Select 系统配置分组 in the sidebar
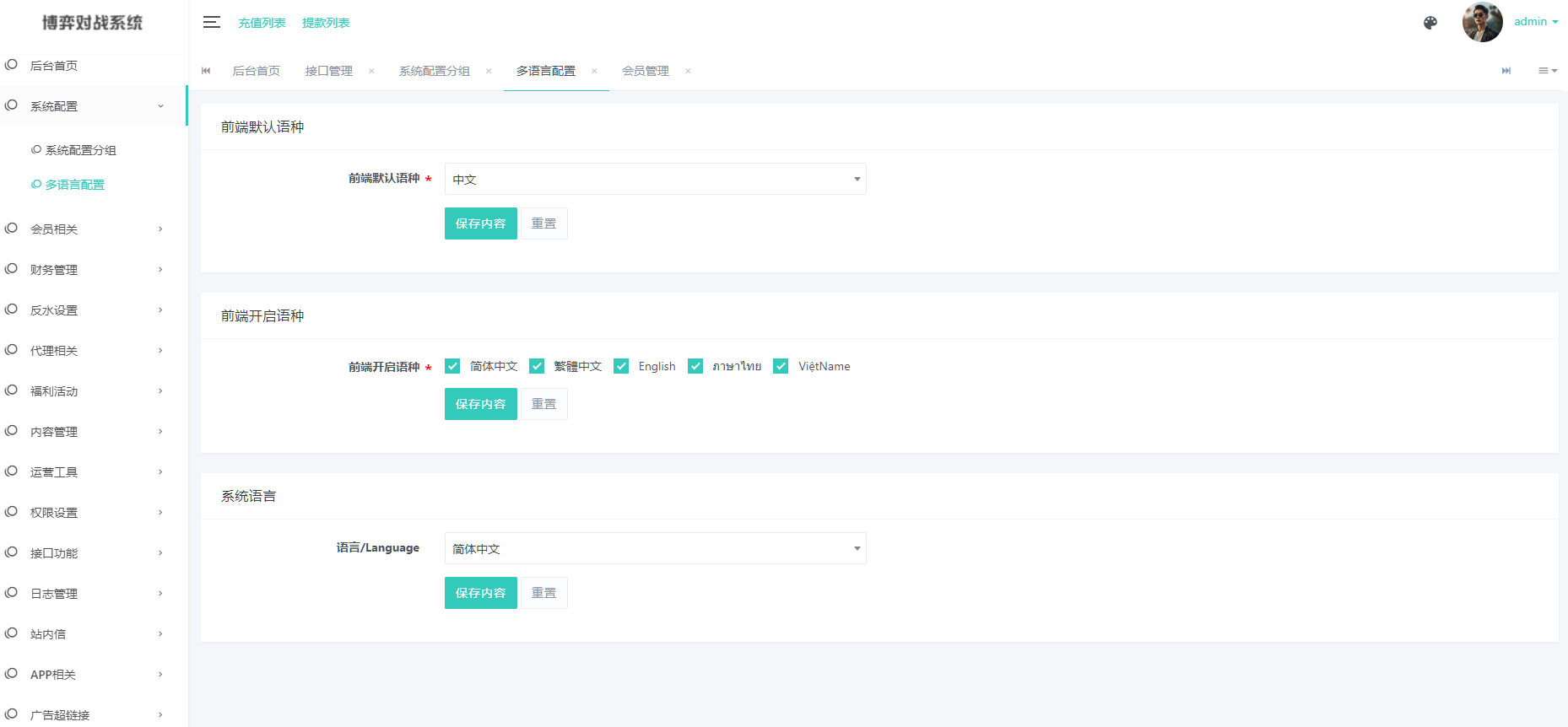Screen dimensions: 1568x727 80,150
